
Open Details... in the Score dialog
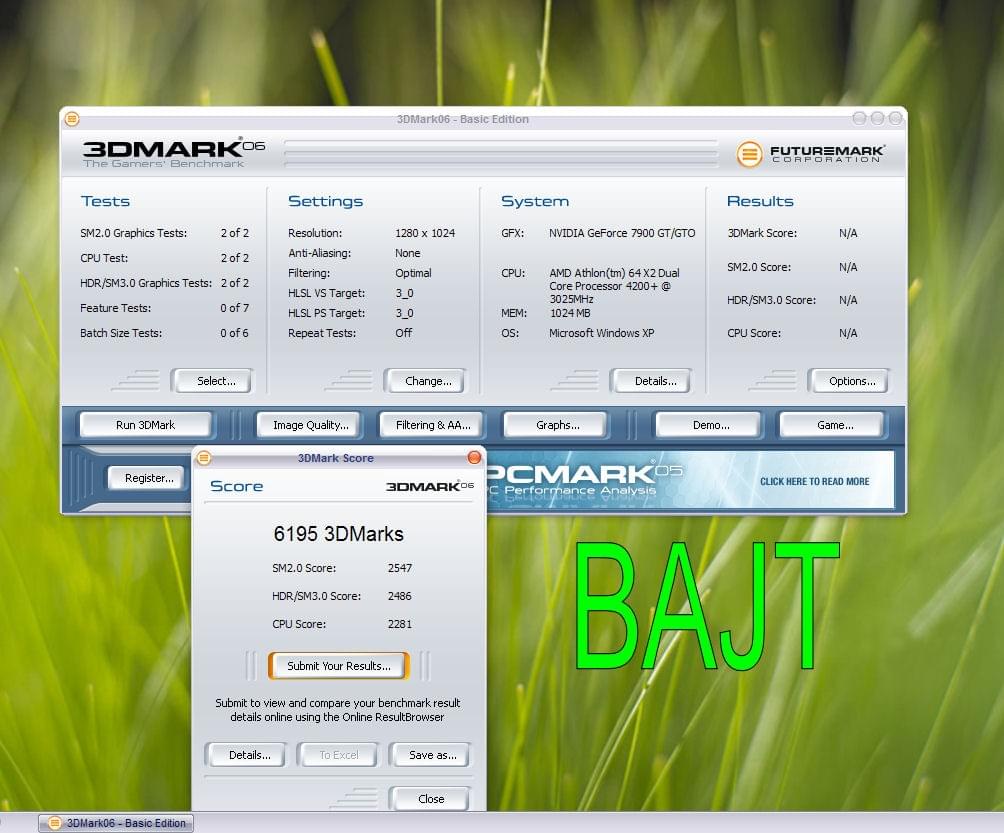click(246, 755)
